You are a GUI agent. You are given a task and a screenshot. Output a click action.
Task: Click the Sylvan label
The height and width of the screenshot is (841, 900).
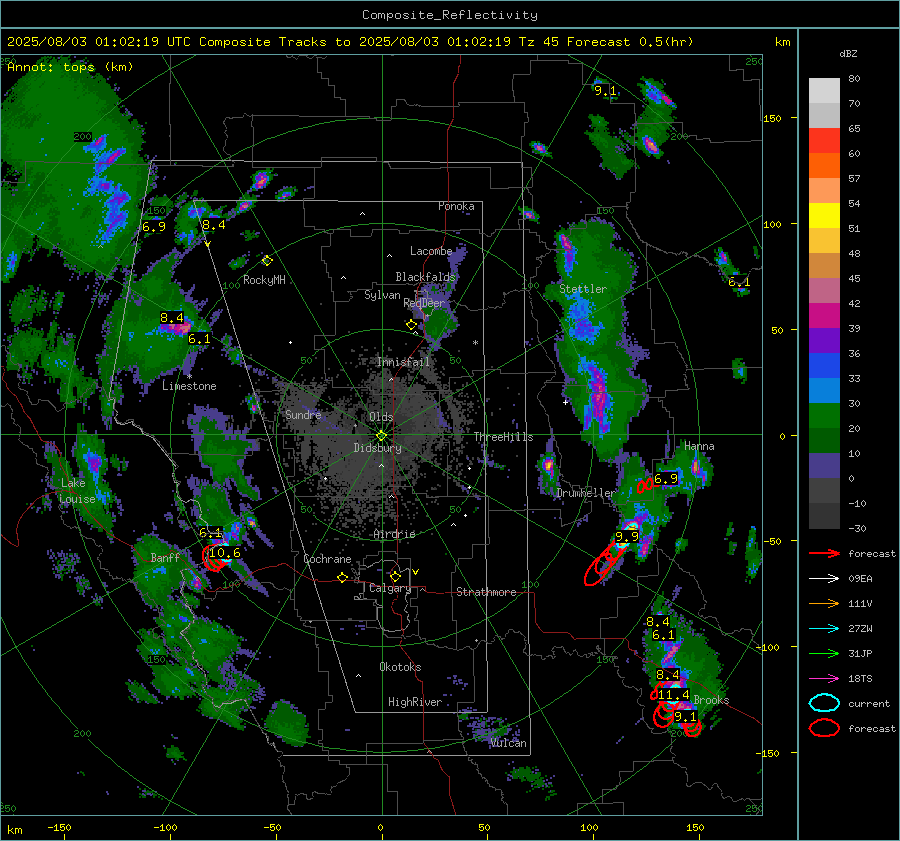[x=382, y=296]
